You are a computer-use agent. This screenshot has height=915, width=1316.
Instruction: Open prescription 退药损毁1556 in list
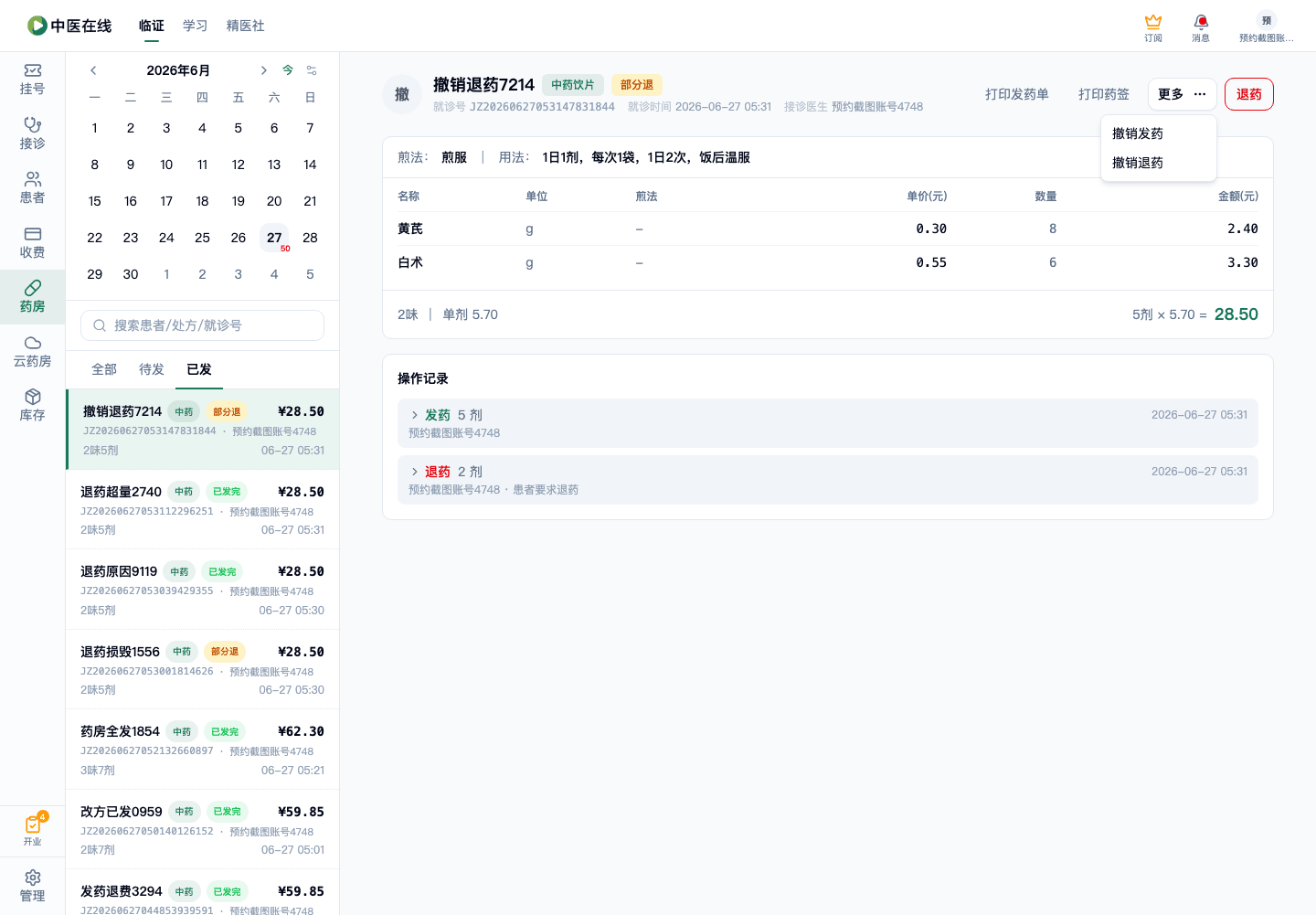202,669
